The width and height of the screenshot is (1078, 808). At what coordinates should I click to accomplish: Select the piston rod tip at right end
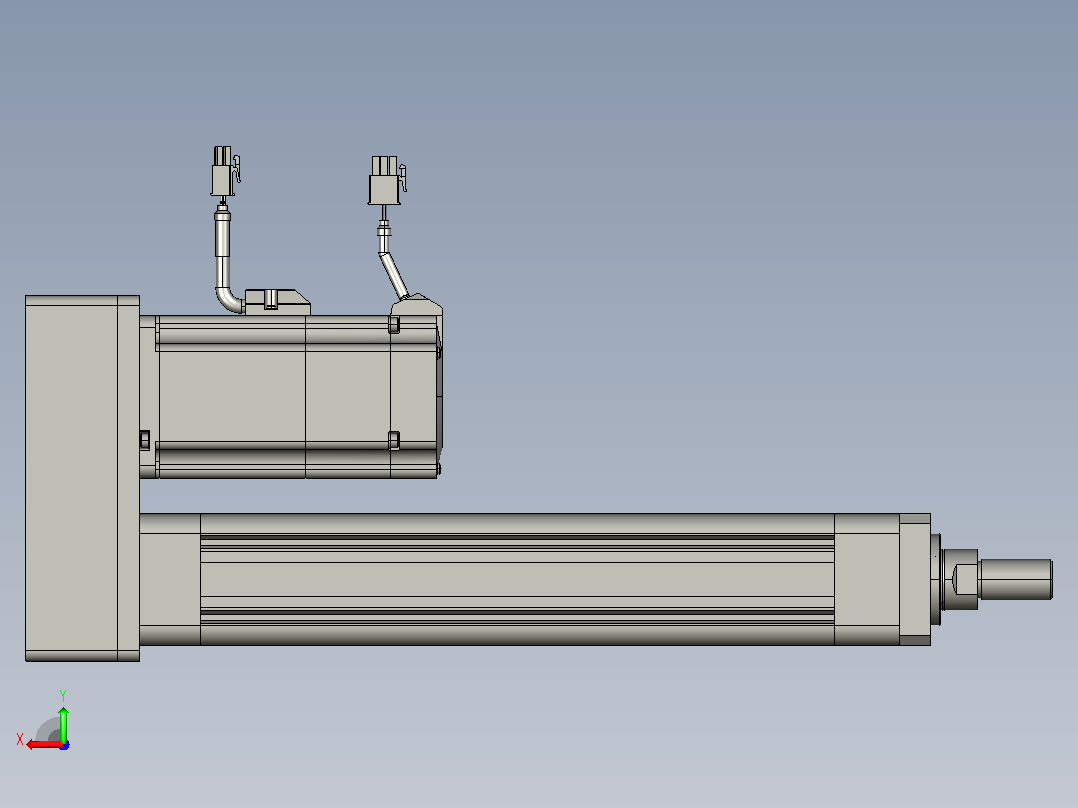tap(1016, 579)
